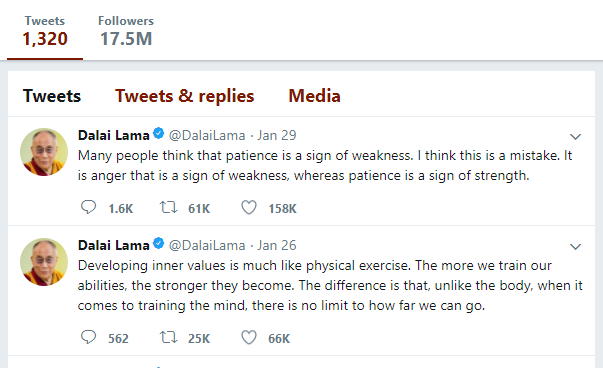The image size is (603, 368).
Task: Retweet the Jan 29 patience tweet
Action: pyautogui.click(x=168, y=208)
